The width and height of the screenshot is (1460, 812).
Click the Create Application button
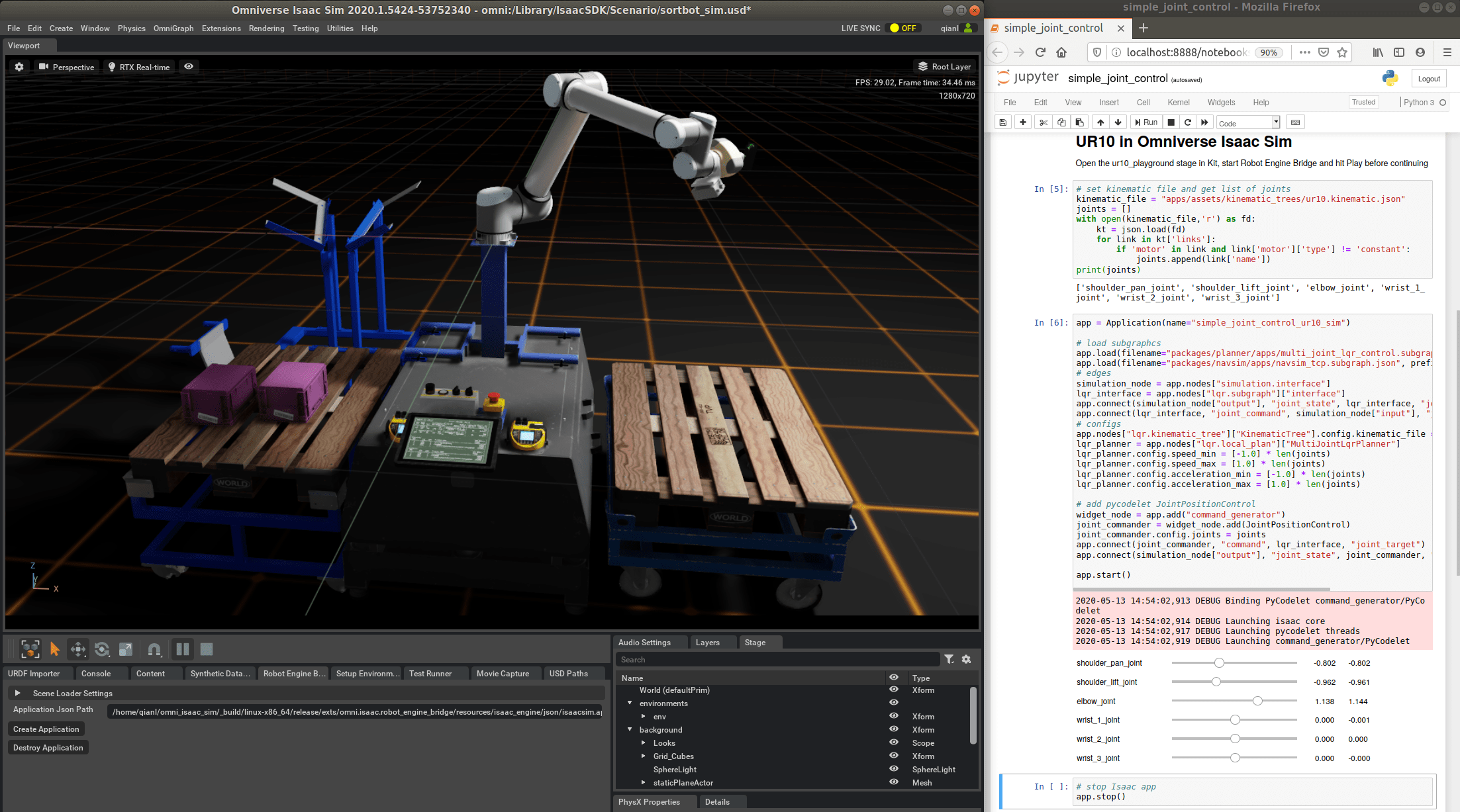pyautogui.click(x=46, y=729)
